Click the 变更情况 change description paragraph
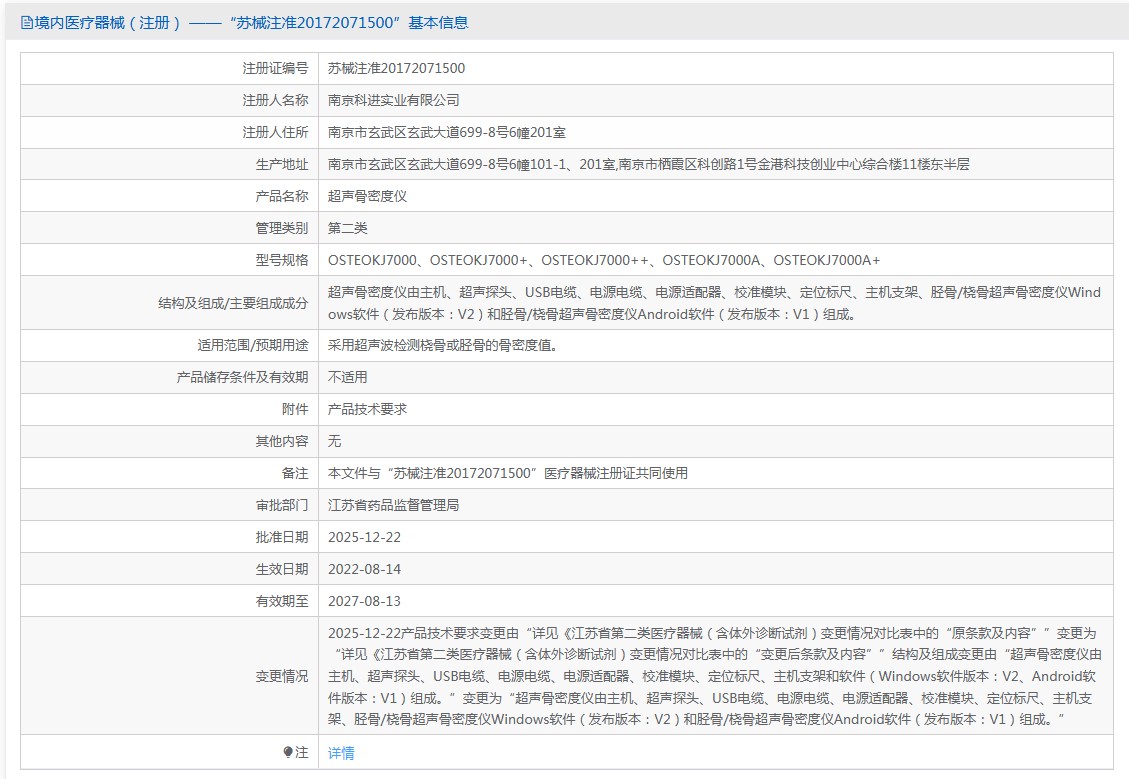This screenshot has width=1129, height=779. click(x=714, y=676)
